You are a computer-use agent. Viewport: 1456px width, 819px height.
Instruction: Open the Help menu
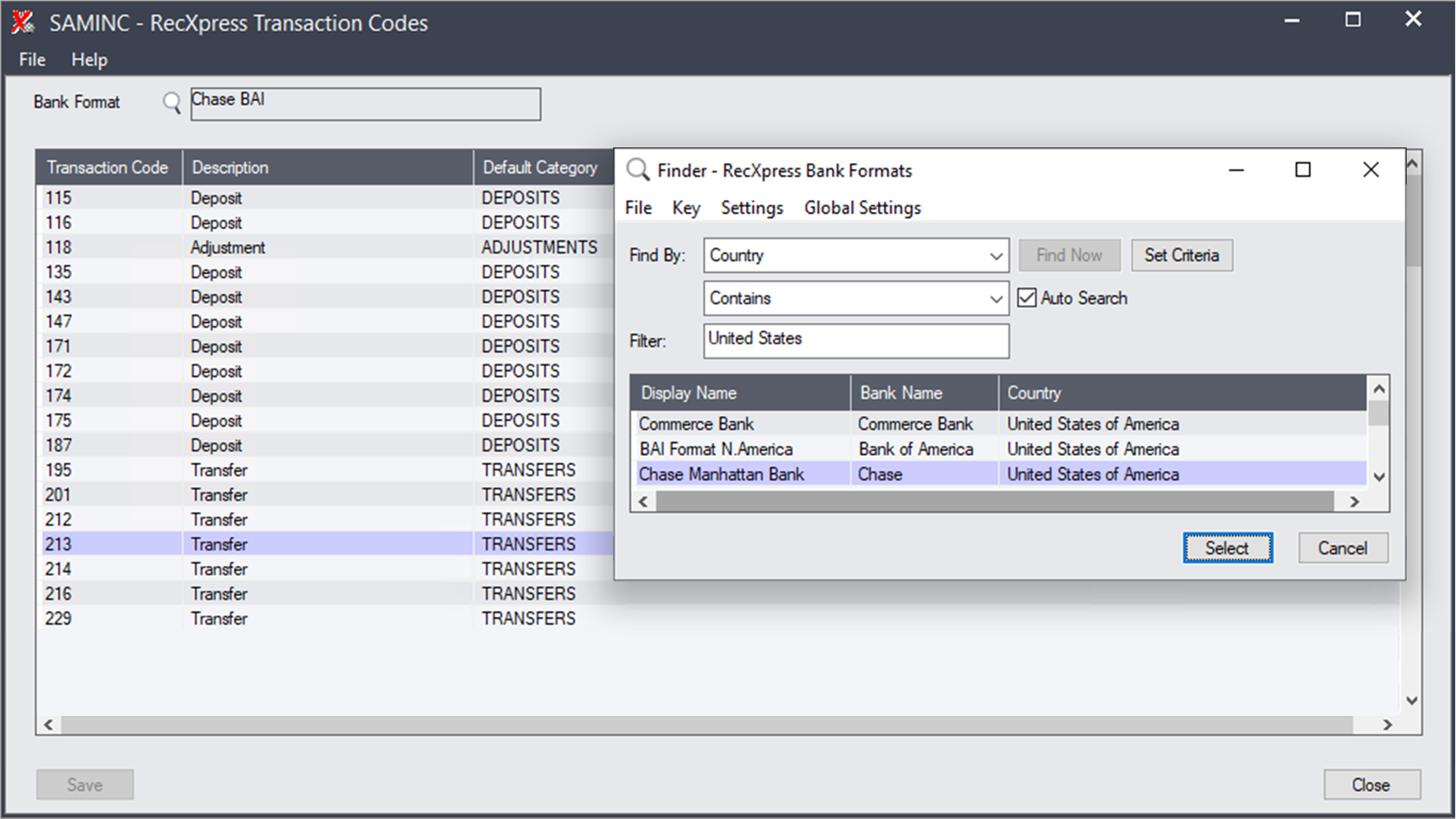[x=89, y=59]
